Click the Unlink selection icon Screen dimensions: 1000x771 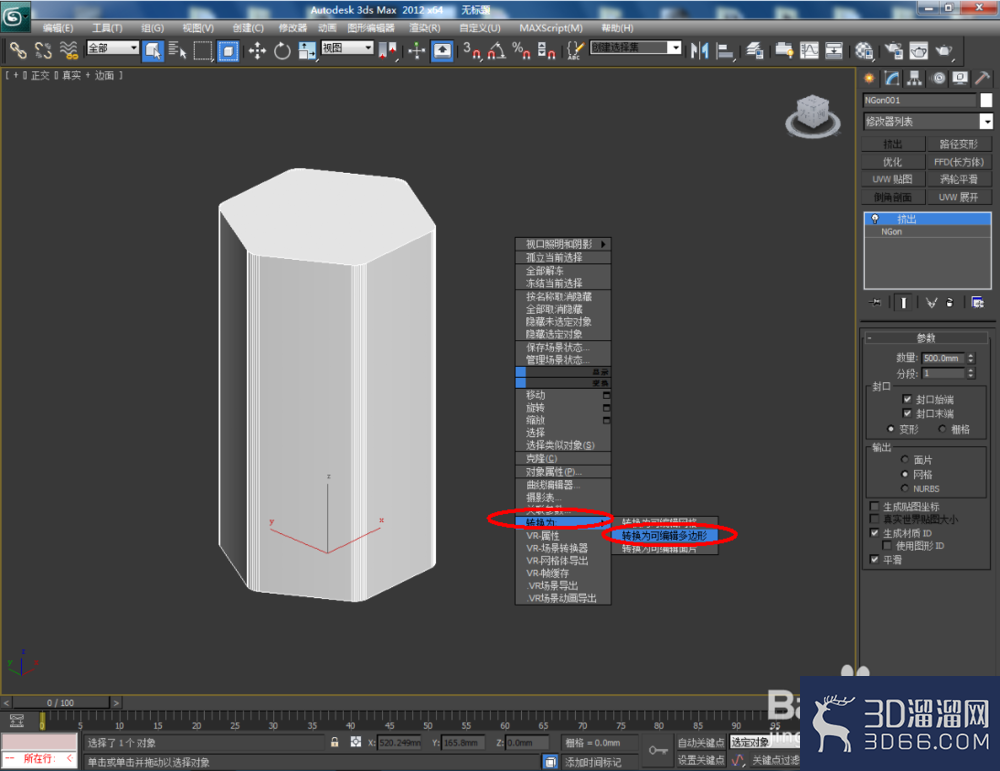(x=43, y=50)
